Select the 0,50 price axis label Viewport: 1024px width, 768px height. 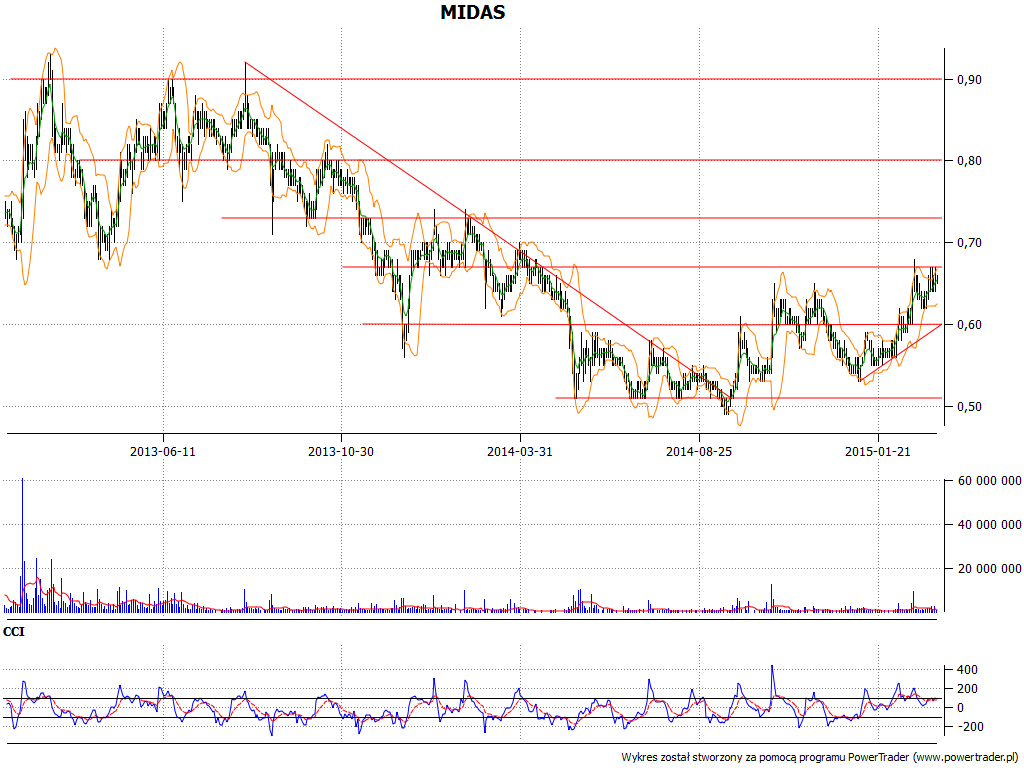(x=969, y=407)
